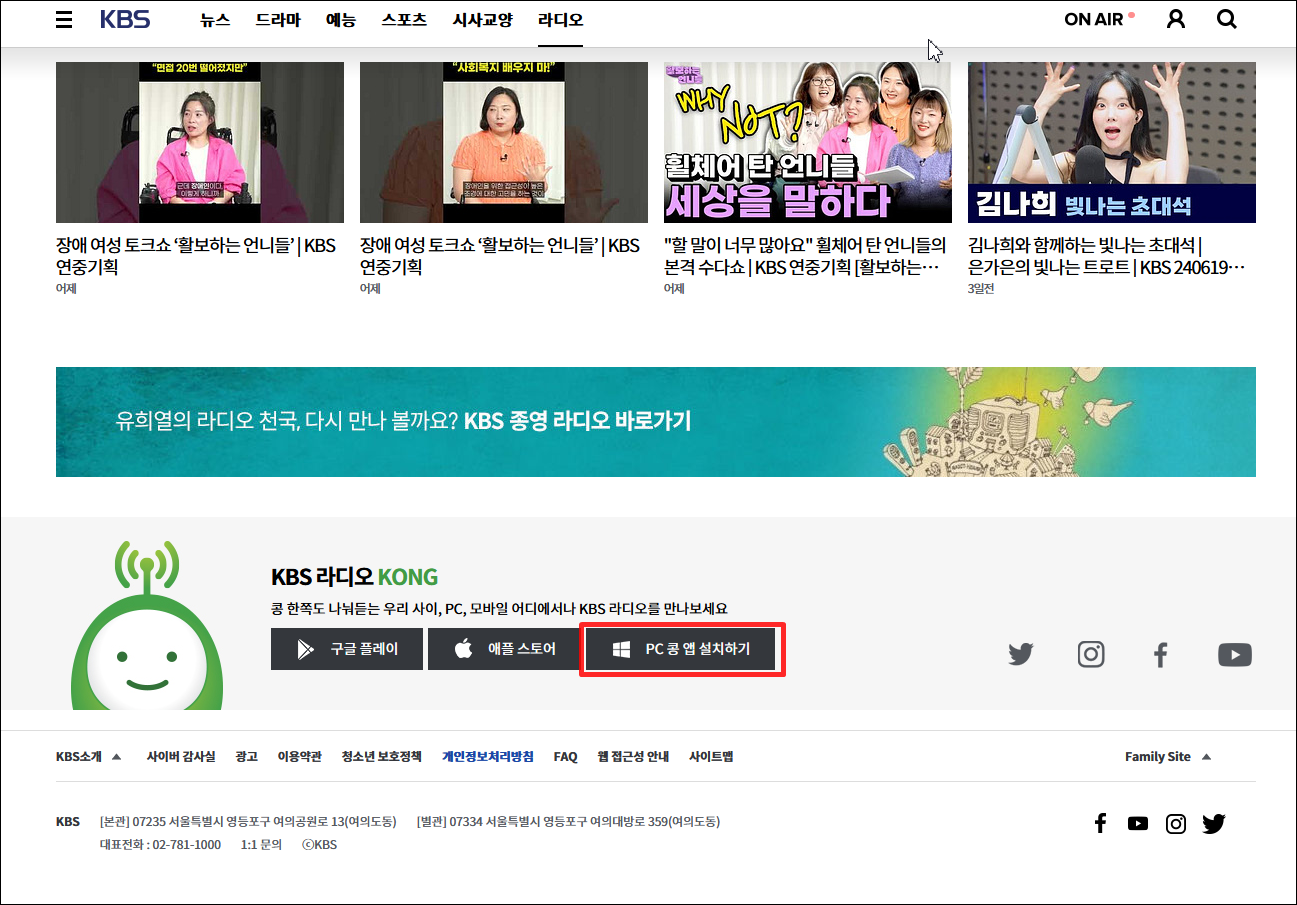Open the '휠체어 탄 언니들' video thumbnail
This screenshot has width=1297, height=905.
pos(808,142)
